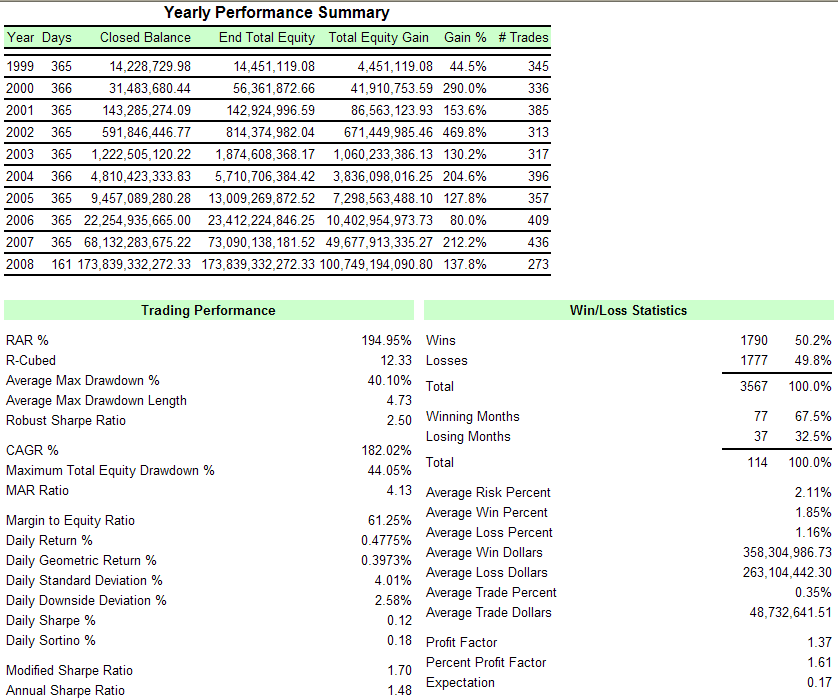Click the MAR Ratio label

37,490
